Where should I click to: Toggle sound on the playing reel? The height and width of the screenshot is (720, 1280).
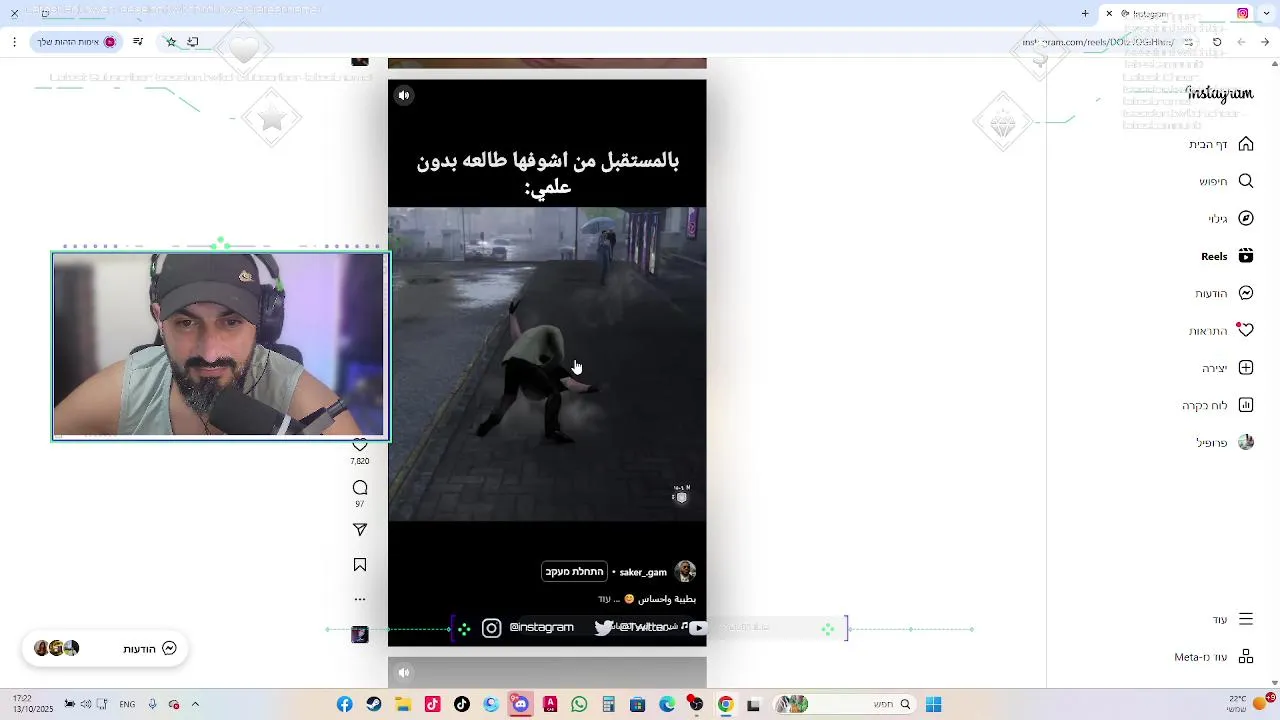(x=404, y=96)
